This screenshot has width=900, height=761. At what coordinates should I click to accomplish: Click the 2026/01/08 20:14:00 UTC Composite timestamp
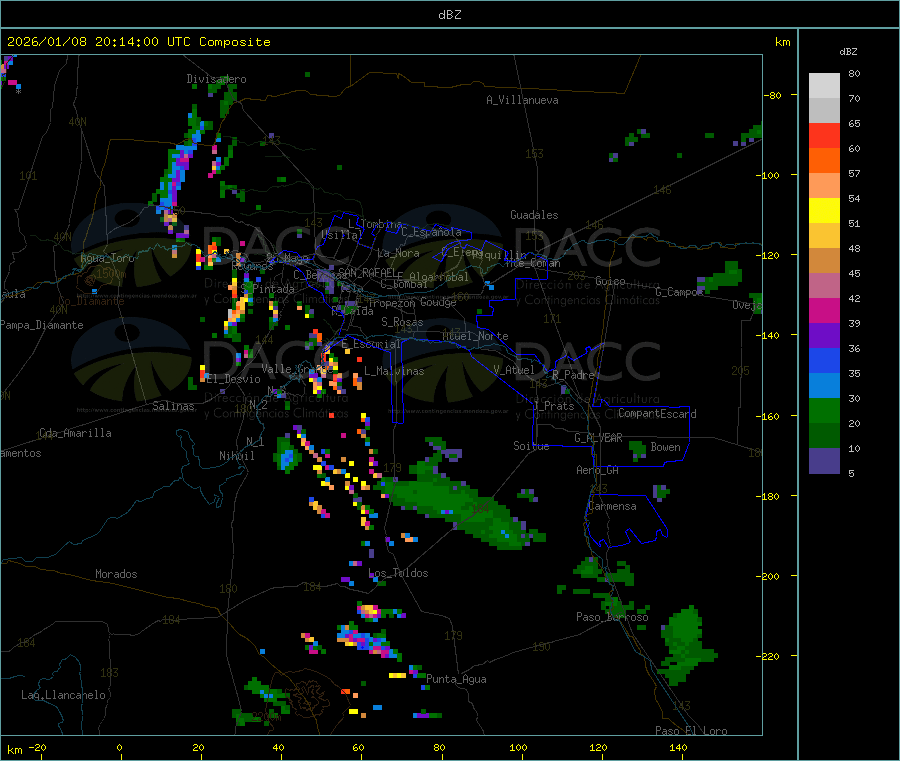[138, 42]
